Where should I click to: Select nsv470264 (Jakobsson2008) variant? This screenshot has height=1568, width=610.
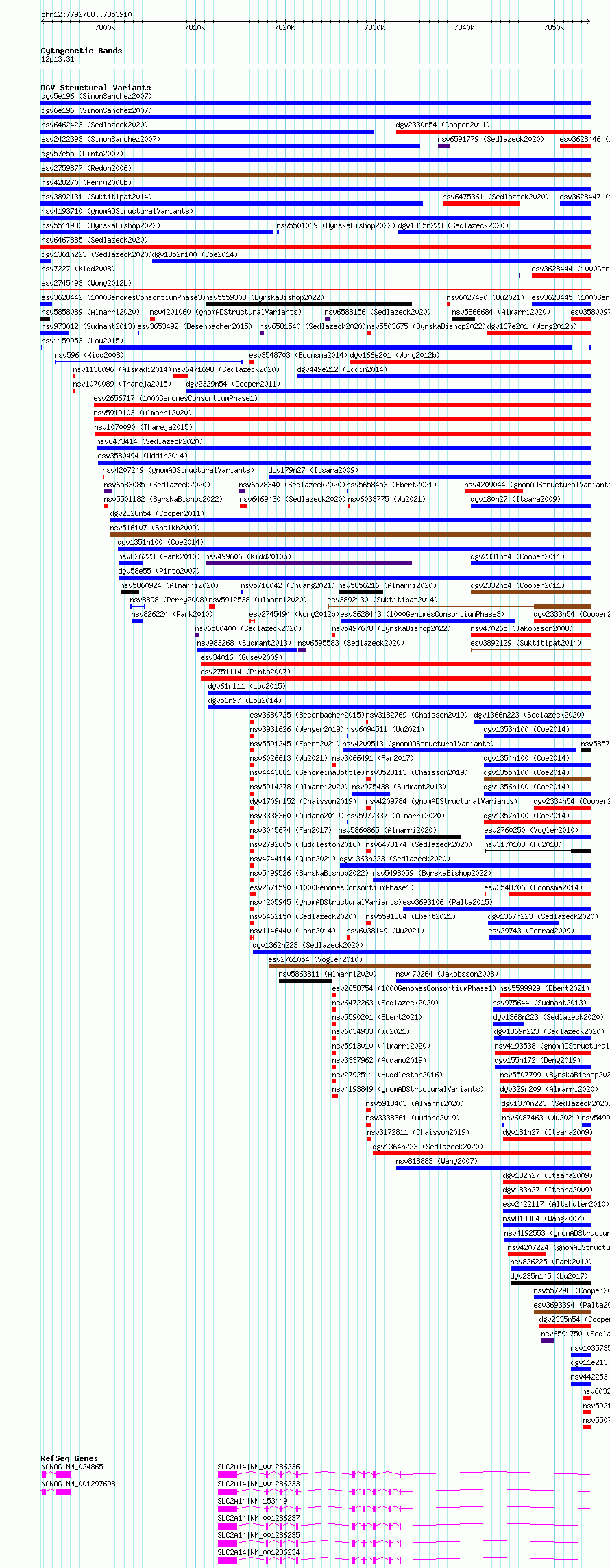point(447,975)
